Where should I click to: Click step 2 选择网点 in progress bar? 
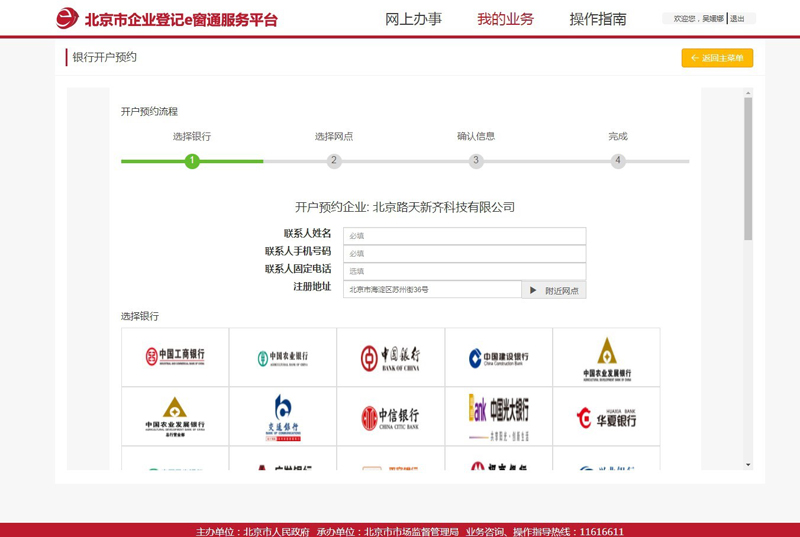coord(334,161)
